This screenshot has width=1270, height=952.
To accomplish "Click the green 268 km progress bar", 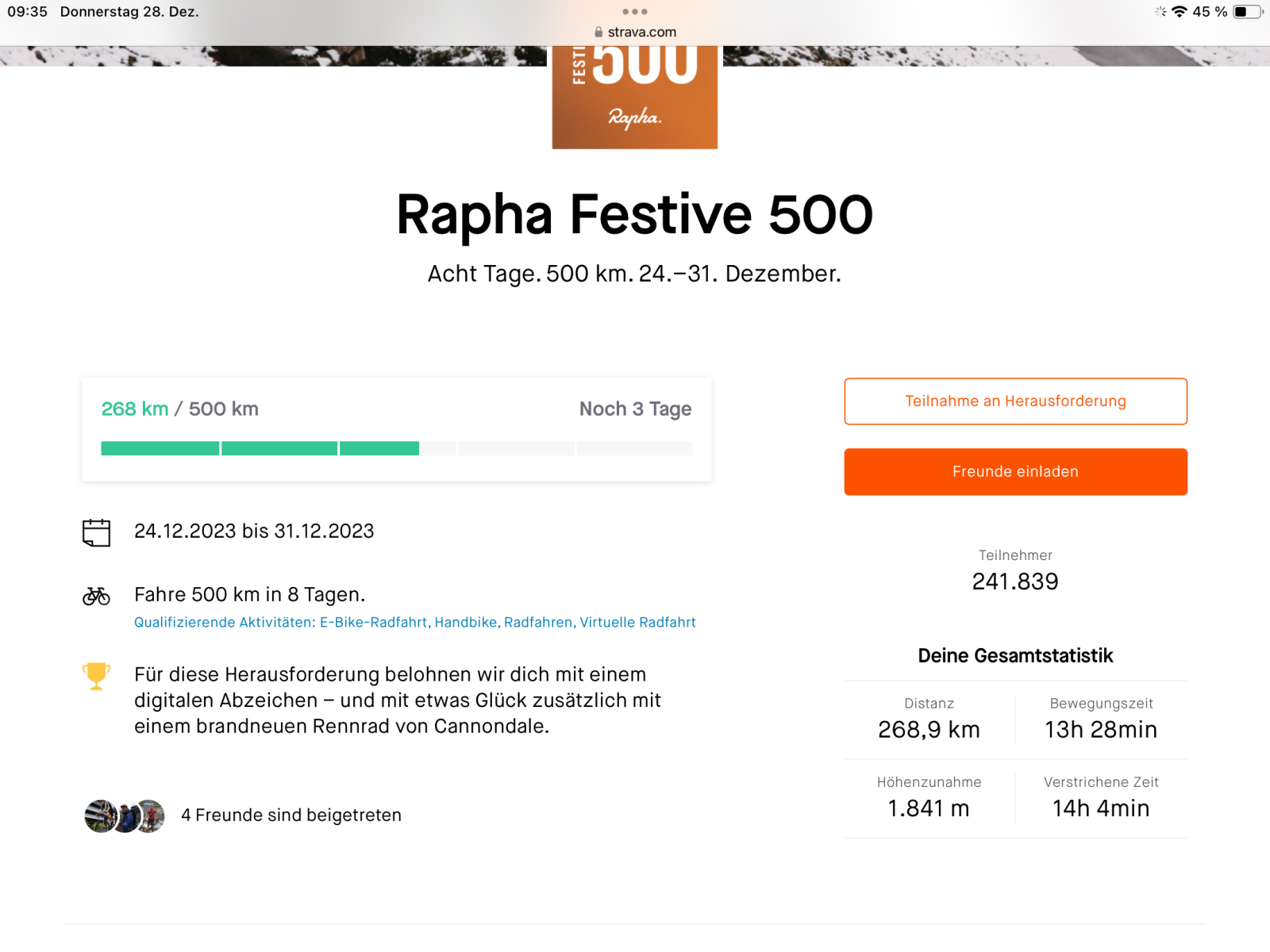I will pos(260,448).
